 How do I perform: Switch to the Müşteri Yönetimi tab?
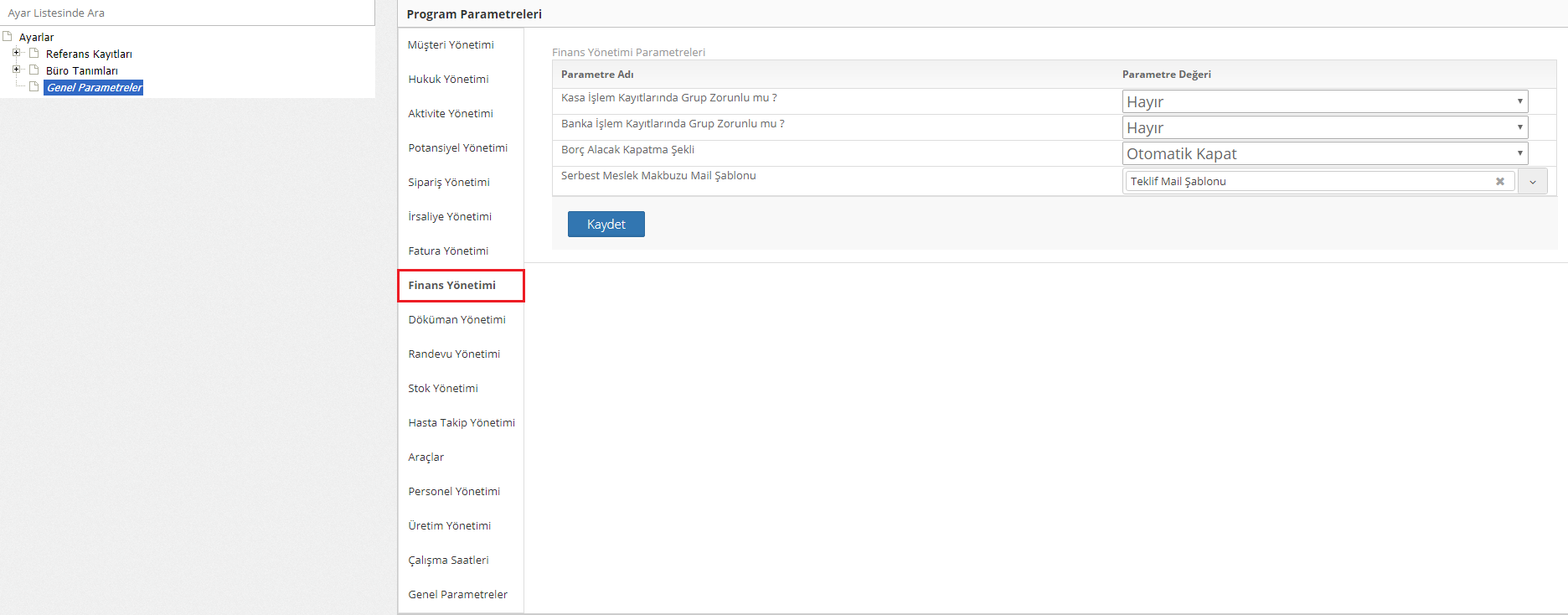pyautogui.click(x=451, y=45)
